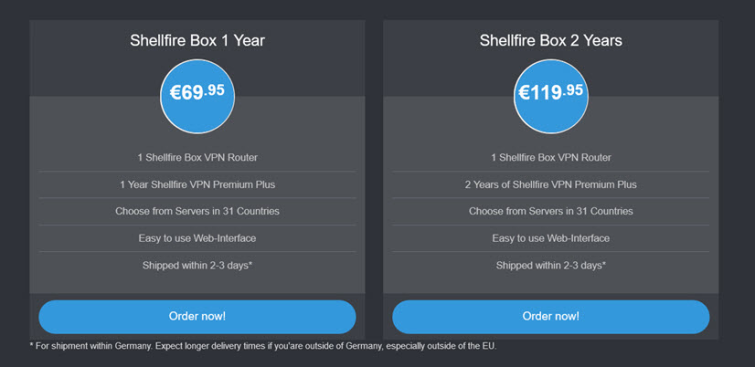
Task: Click 1 Year Shellfire VPN Premium Plus
Action: coord(197,184)
